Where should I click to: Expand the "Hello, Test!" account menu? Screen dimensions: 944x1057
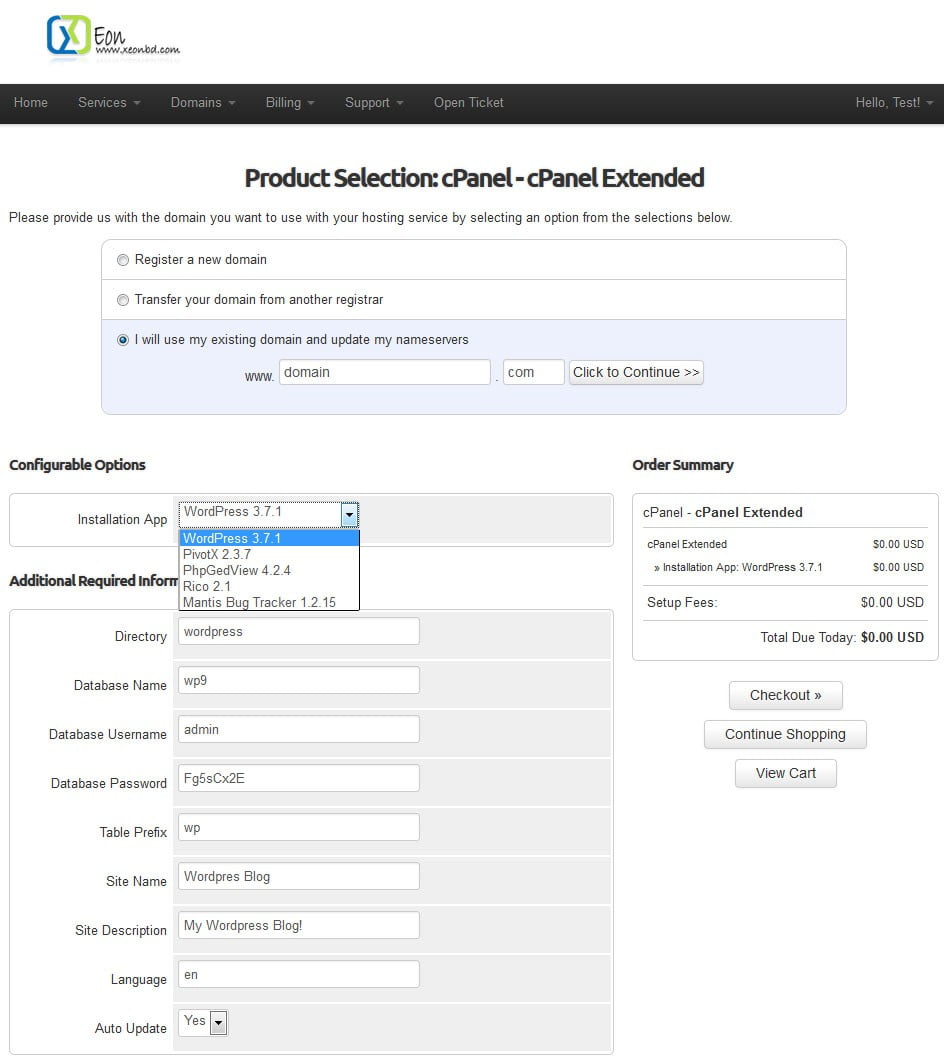coord(893,103)
